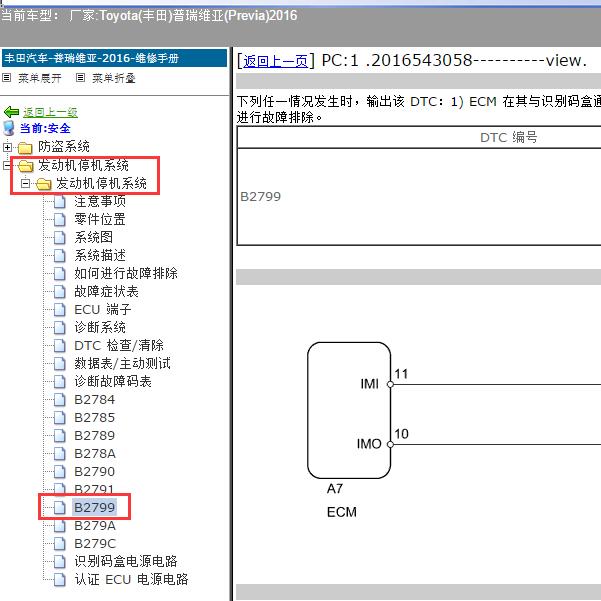This screenshot has width=601, height=601.
Task: Click document icon beside 诊断系统
Action: tap(59, 327)
